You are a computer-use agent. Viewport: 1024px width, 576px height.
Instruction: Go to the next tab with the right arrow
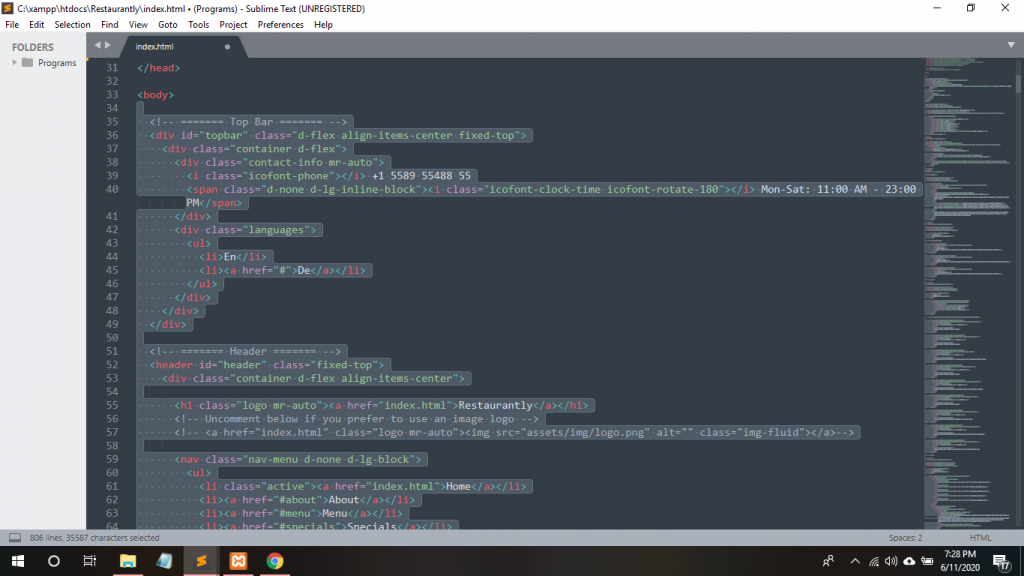tap(108, 45)
